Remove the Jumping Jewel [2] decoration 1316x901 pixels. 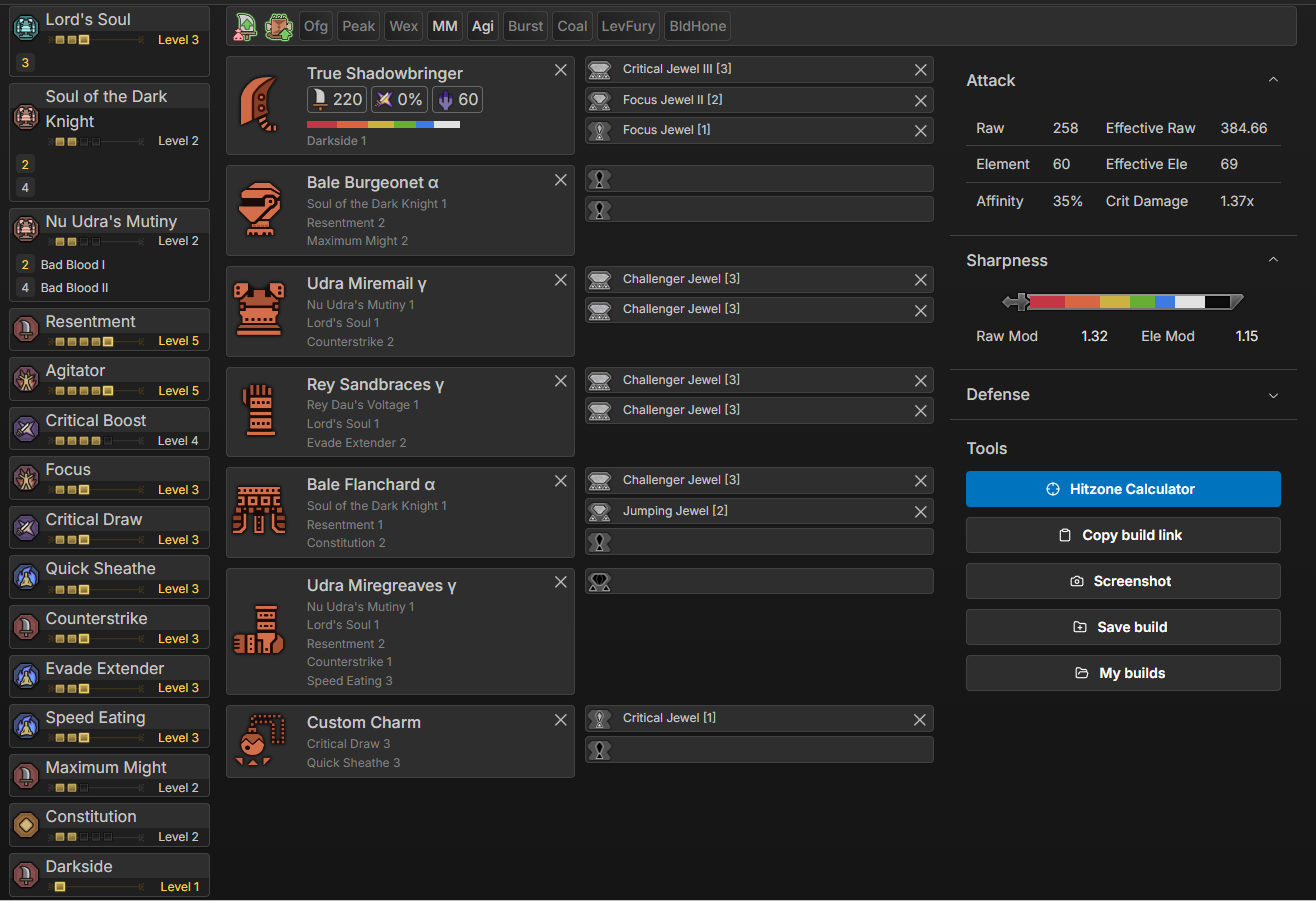(920, 512)
